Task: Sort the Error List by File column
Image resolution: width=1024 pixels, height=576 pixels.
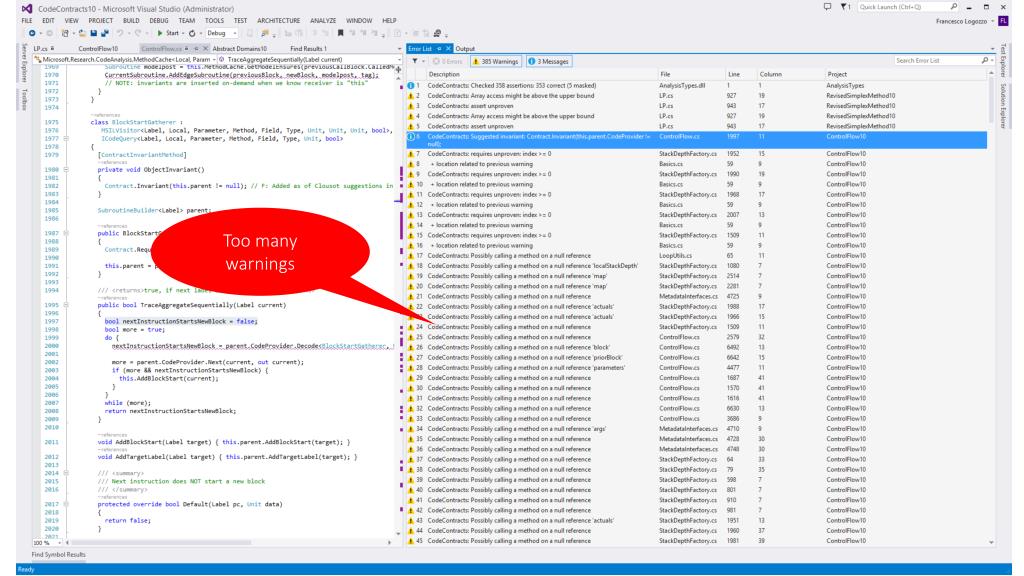Action: tap(665, 74)
